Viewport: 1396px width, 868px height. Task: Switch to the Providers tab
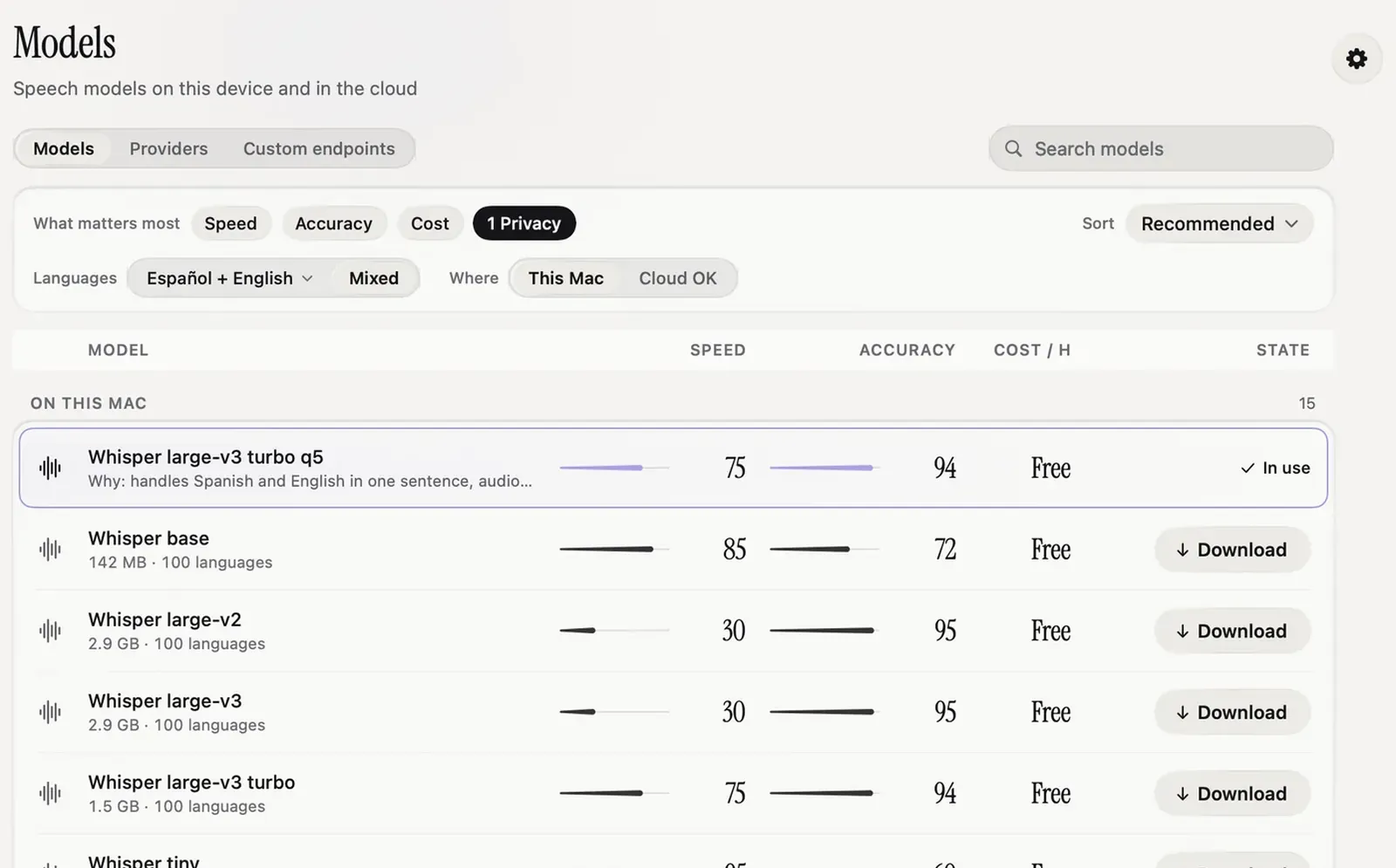click(168, 148)
